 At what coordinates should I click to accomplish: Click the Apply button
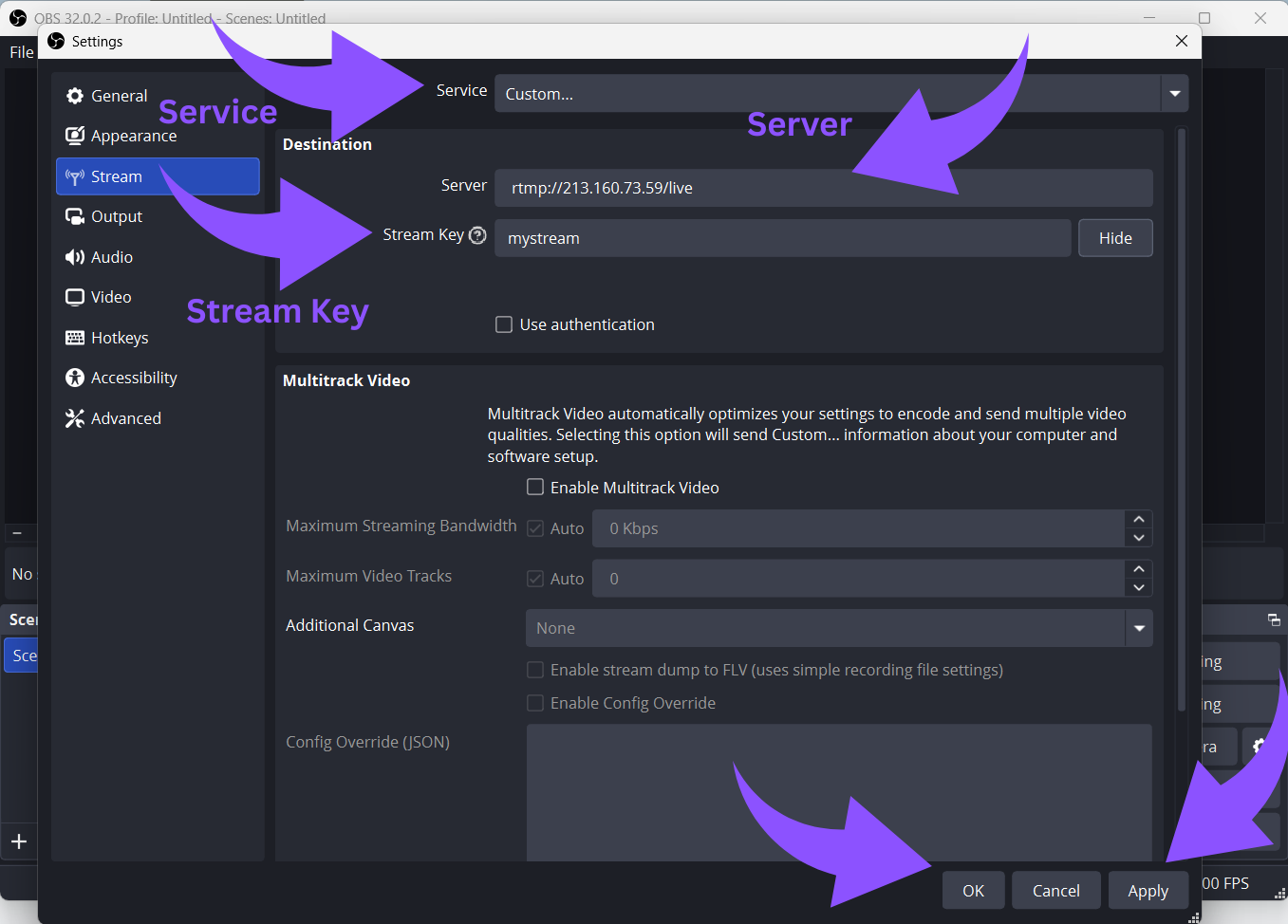pos(1148,891)
